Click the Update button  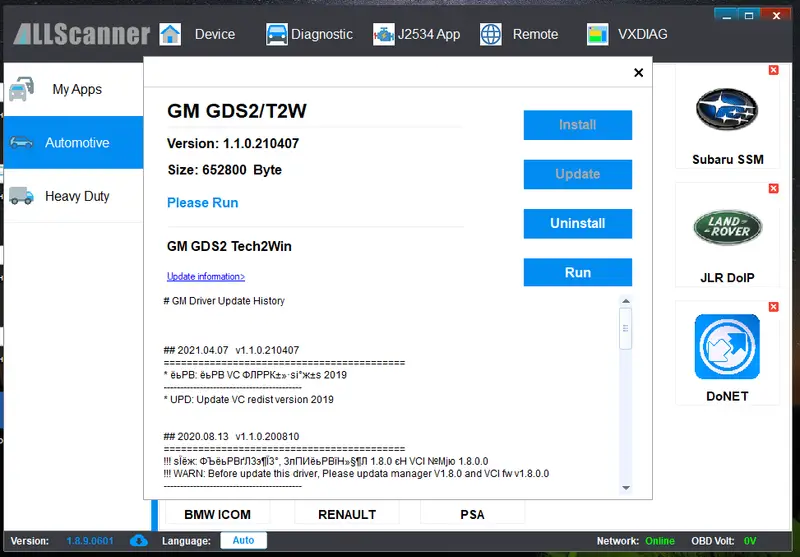click(578, 174)
